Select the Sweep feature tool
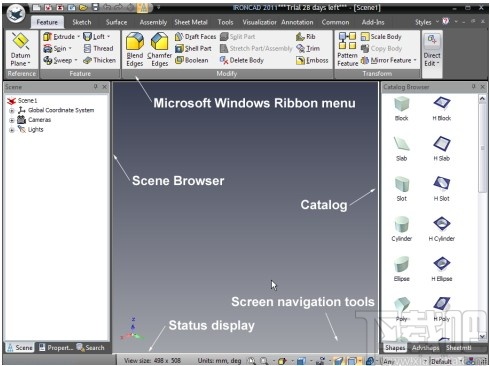490x366 pixels. [x=58, y=60]
